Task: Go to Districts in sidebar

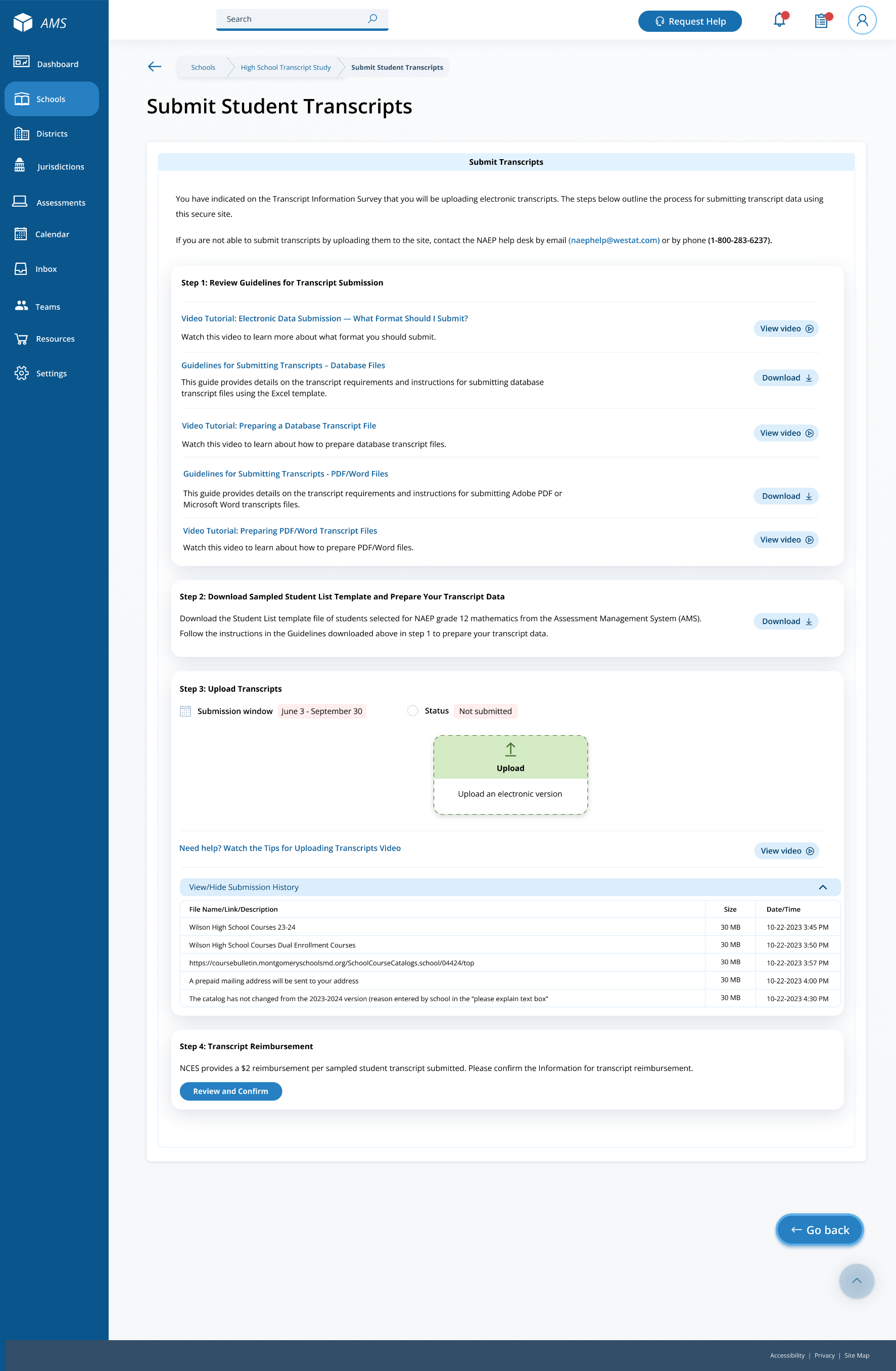Action: (41, 133)
